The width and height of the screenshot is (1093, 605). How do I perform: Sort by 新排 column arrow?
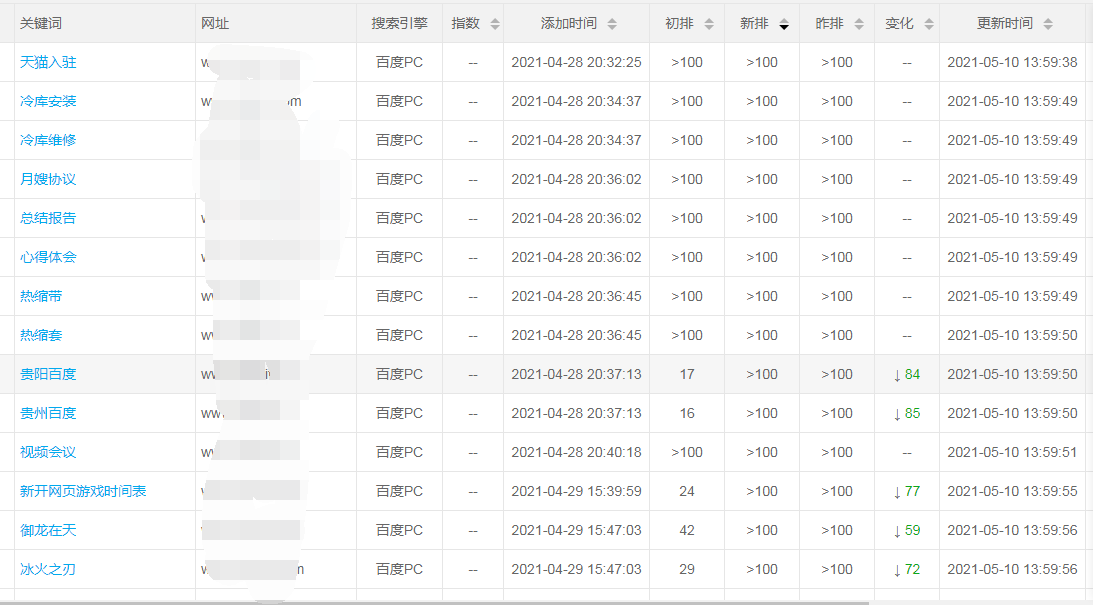coord(784,24)
